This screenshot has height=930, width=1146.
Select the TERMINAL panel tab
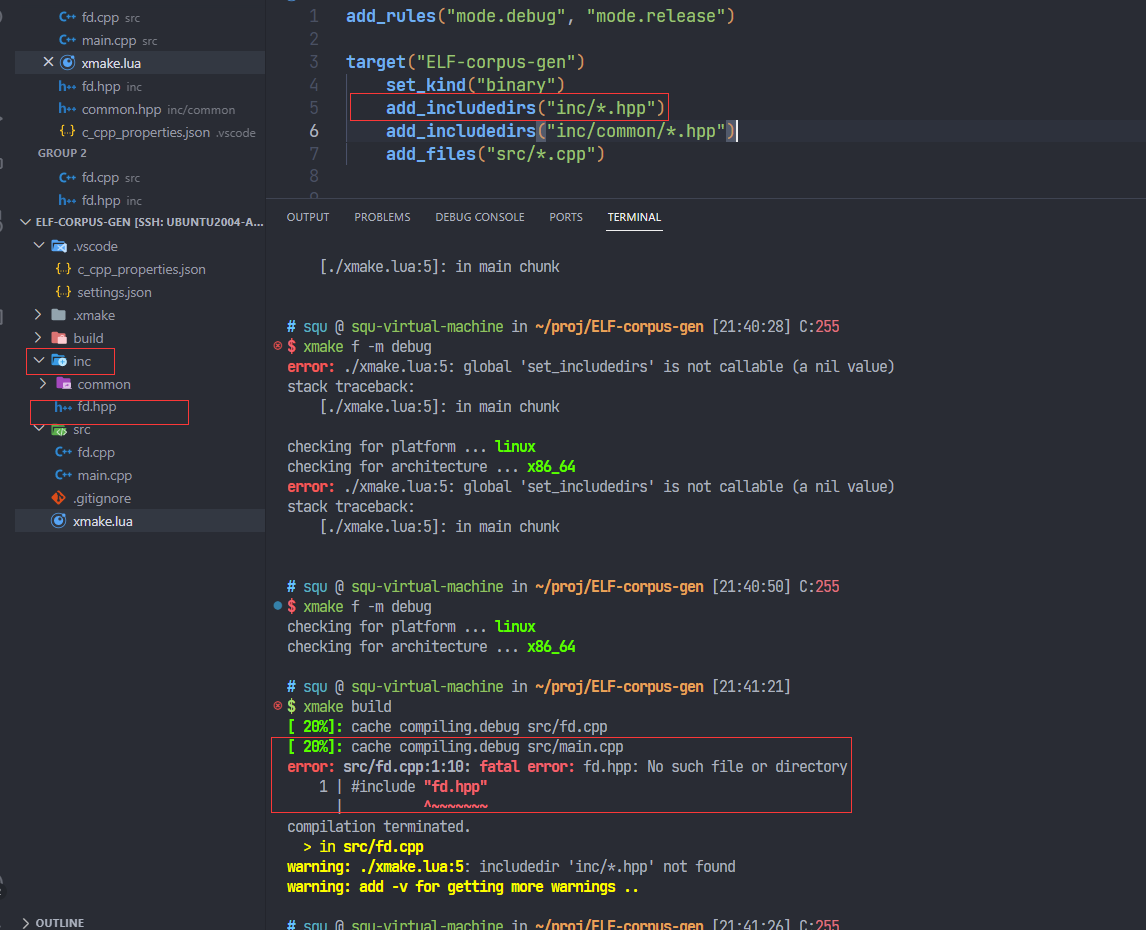click(634, 217)
